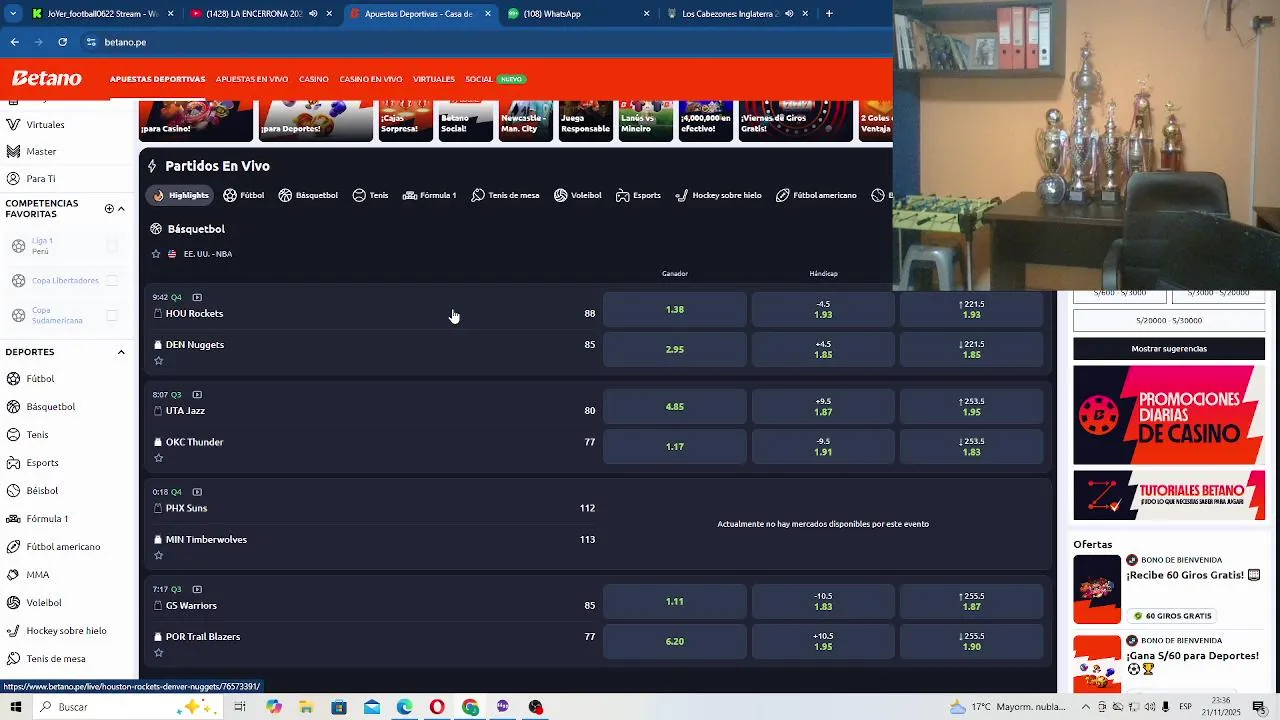This screenshot has width=1280, height=720.
Task: Tick the Copa Sudamericana checkbox
Action: point(112,316)
